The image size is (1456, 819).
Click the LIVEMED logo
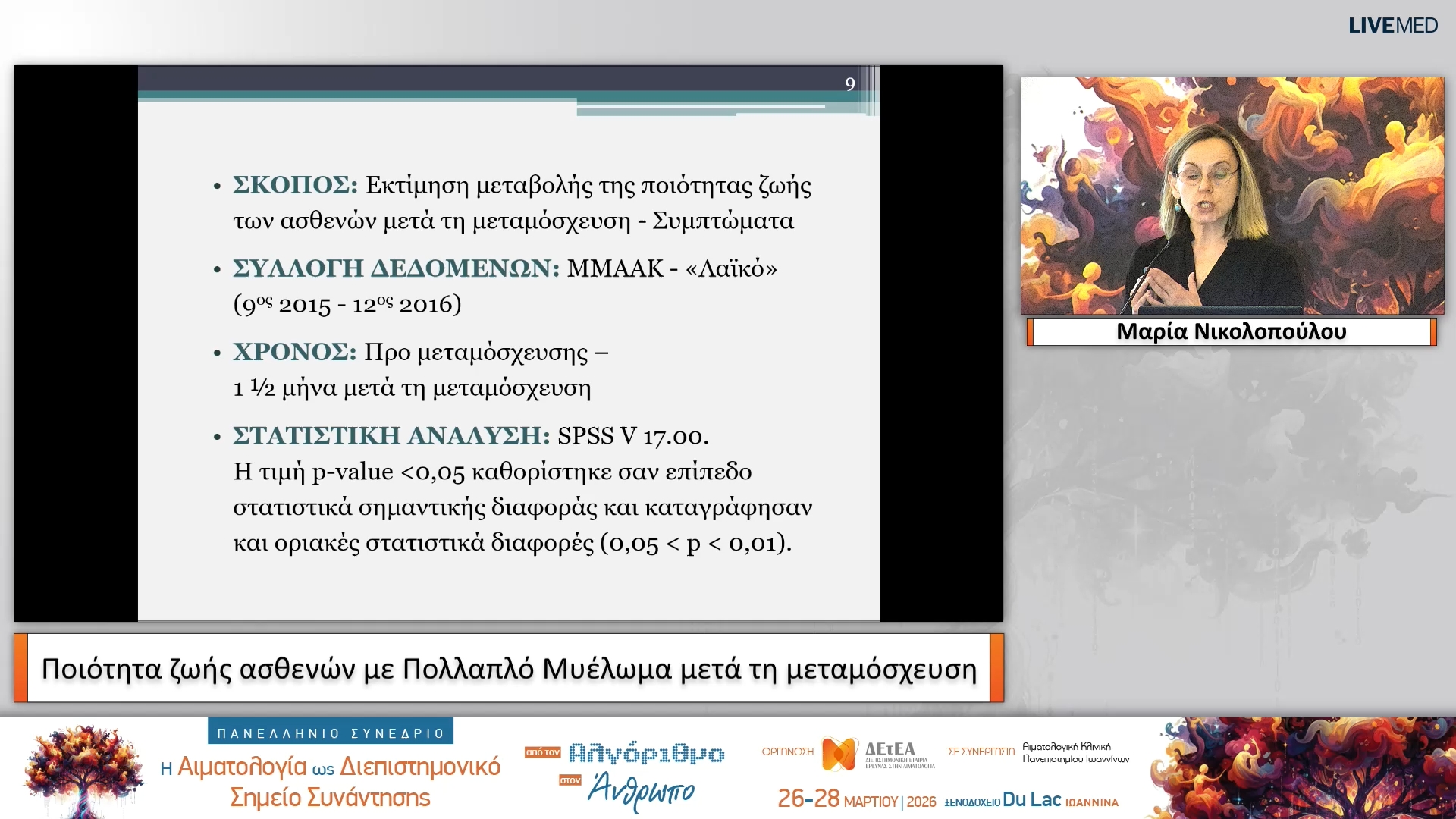1392,26
